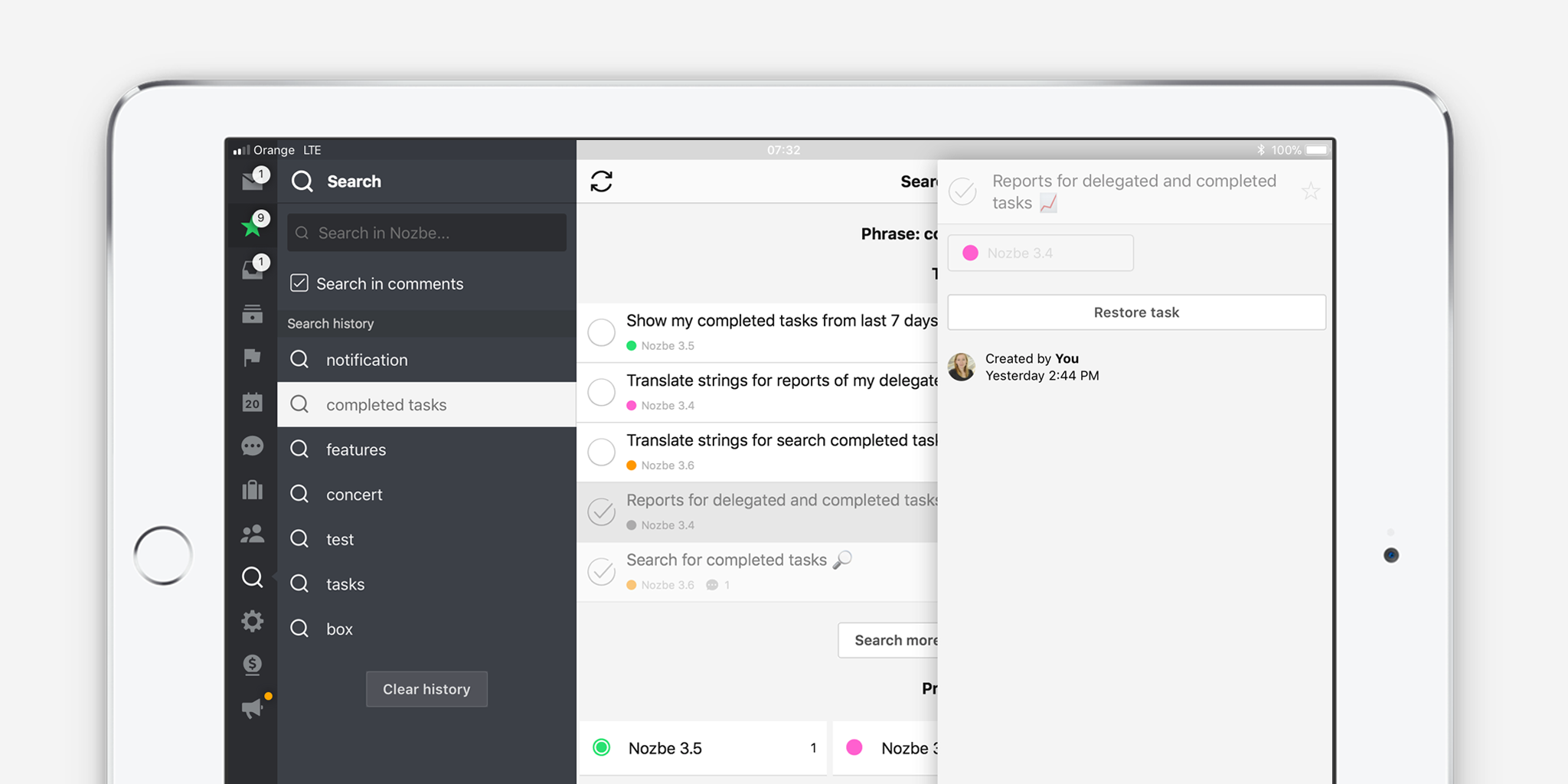
Task: Complete Show my completed tasks item
Action: [602, 332]
